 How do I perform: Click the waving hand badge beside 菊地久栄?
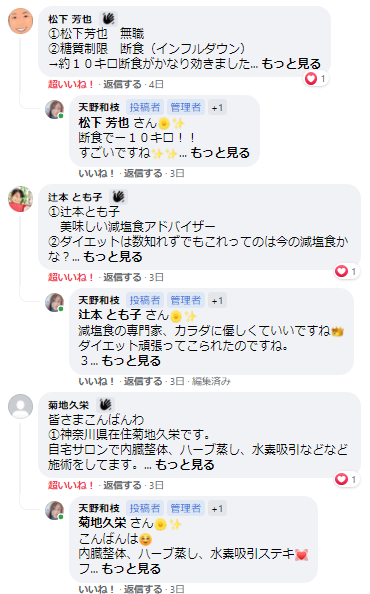tap(105, 405)
